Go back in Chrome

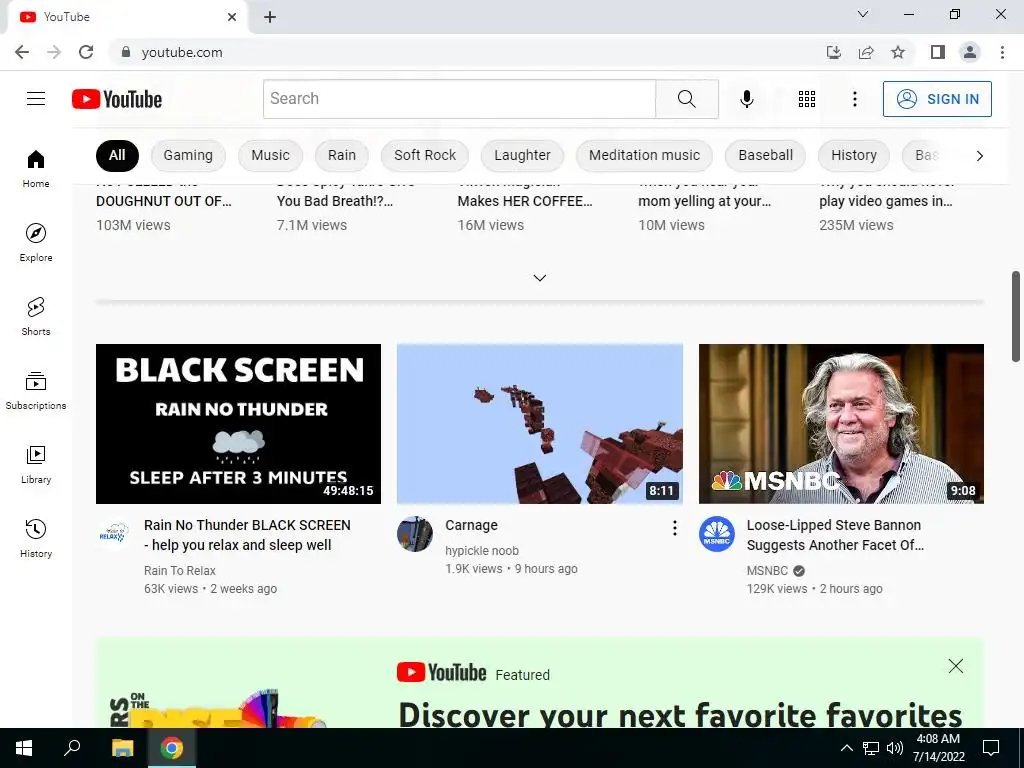click(22, 52)
